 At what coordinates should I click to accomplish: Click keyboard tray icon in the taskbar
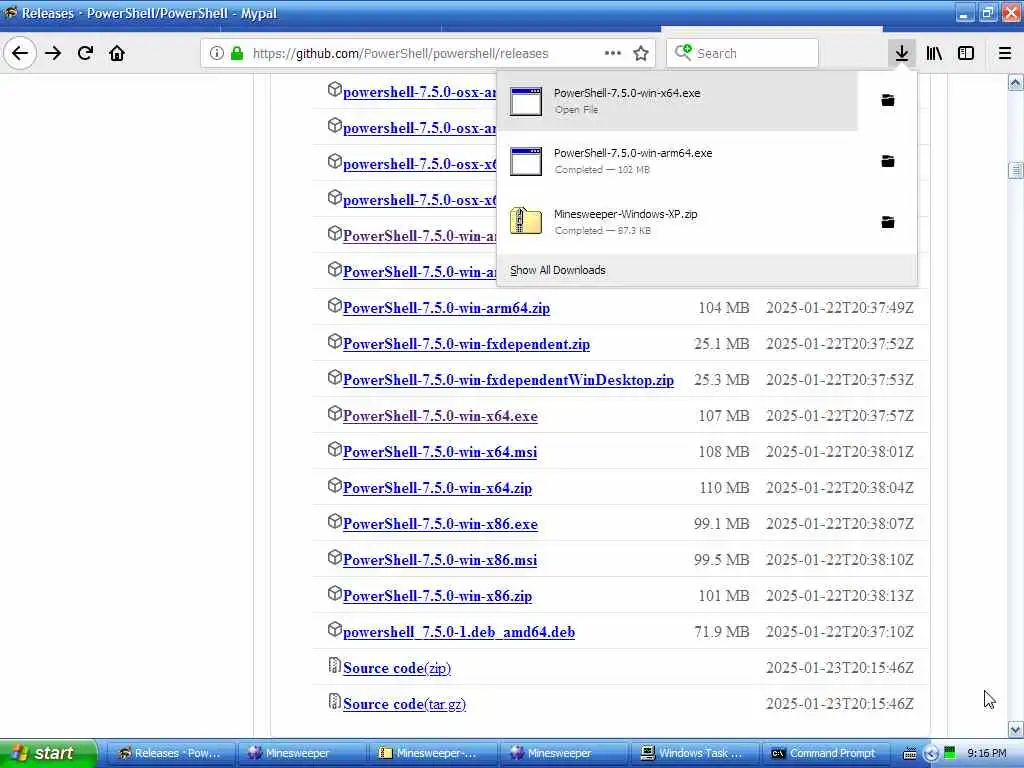pos(910,754)
